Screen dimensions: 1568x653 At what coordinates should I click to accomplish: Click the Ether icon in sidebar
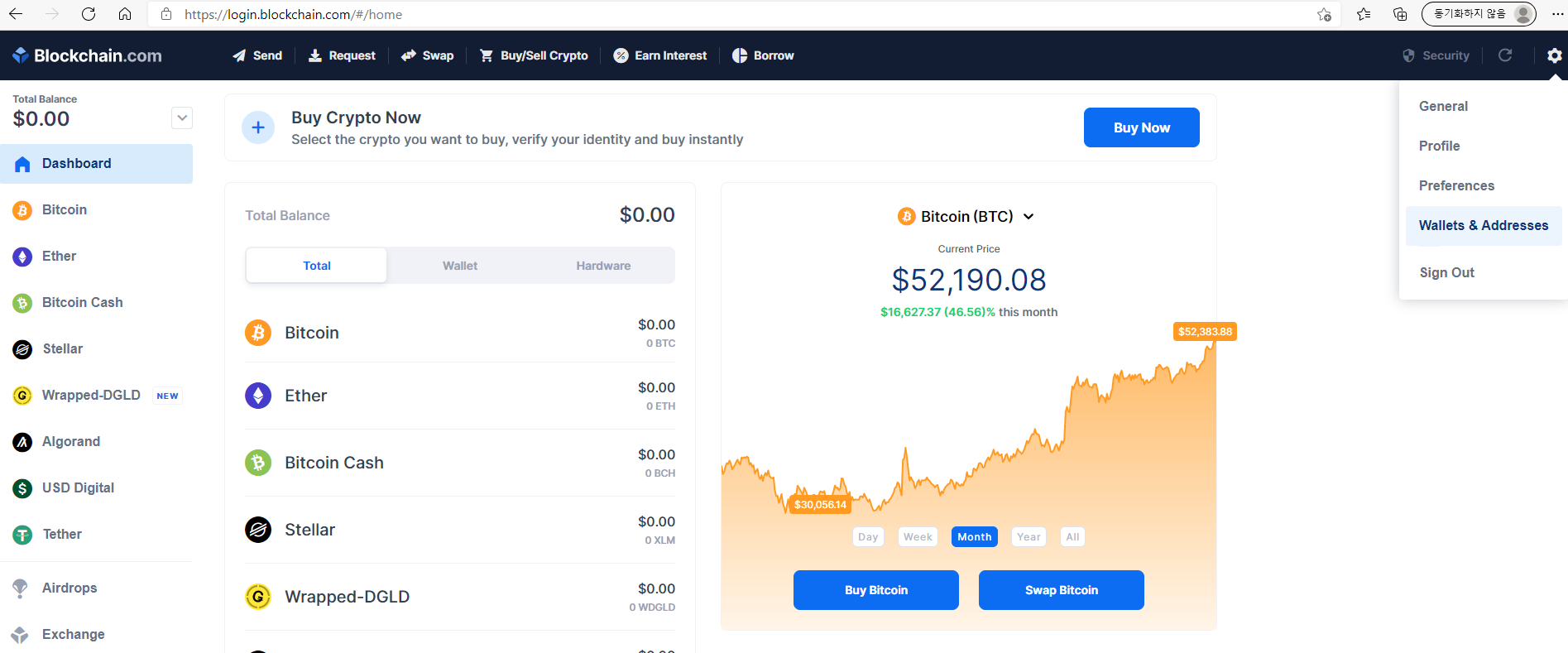[x=22, y=257]
